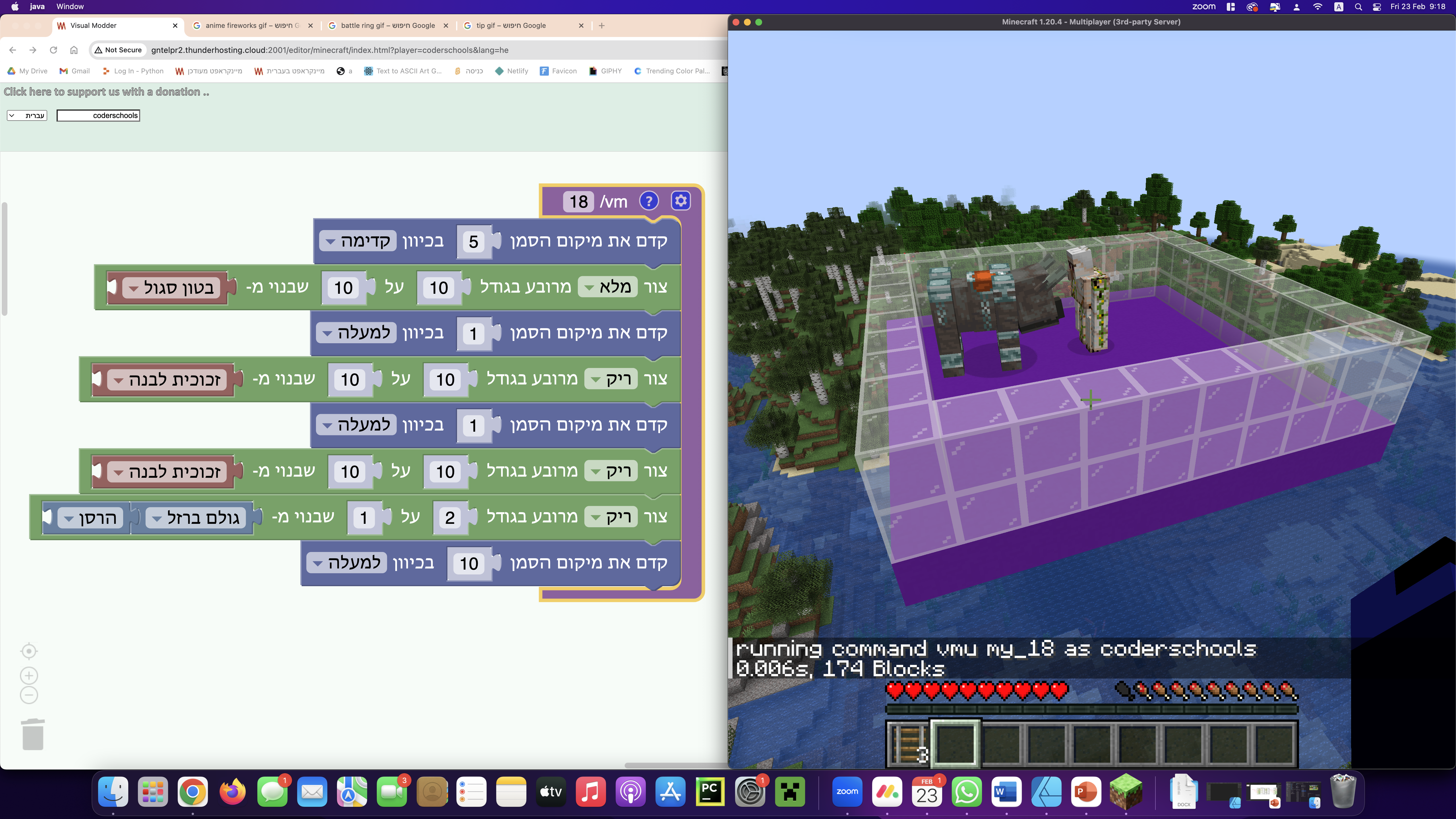Switch to the tip gif tab
This screenshot has height=819, width=1456.
pyautogui.click(x=523, y=25)
